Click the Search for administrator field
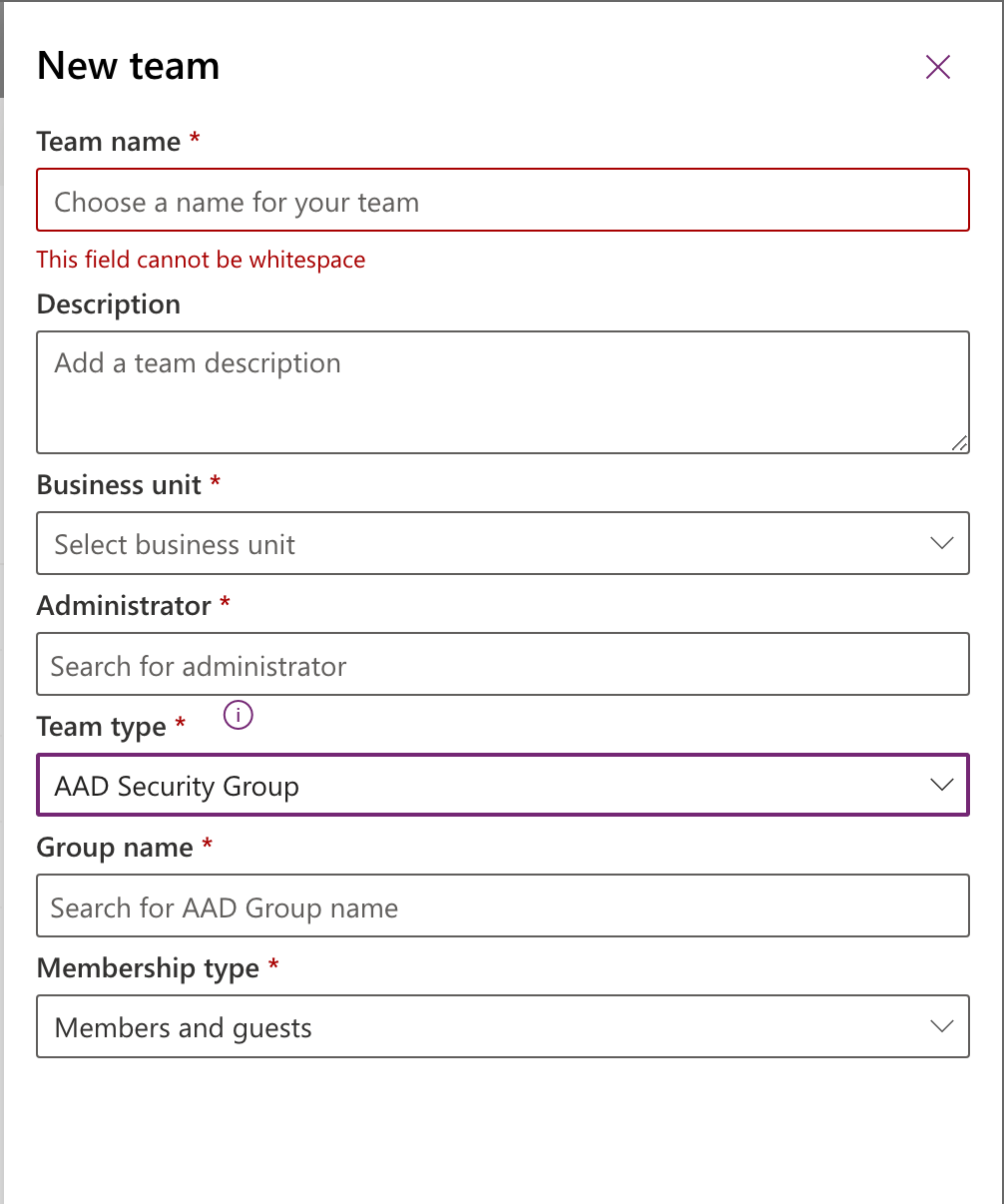Screen dimensions: 1004x1204 tap(503, 664)
